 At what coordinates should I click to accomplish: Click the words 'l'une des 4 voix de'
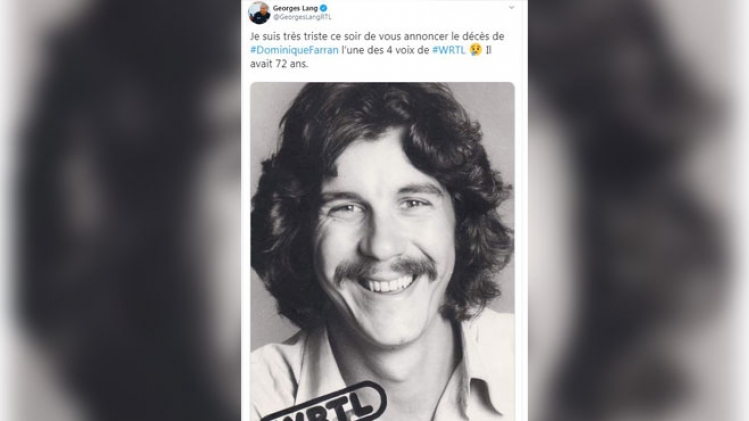[385, 50]
